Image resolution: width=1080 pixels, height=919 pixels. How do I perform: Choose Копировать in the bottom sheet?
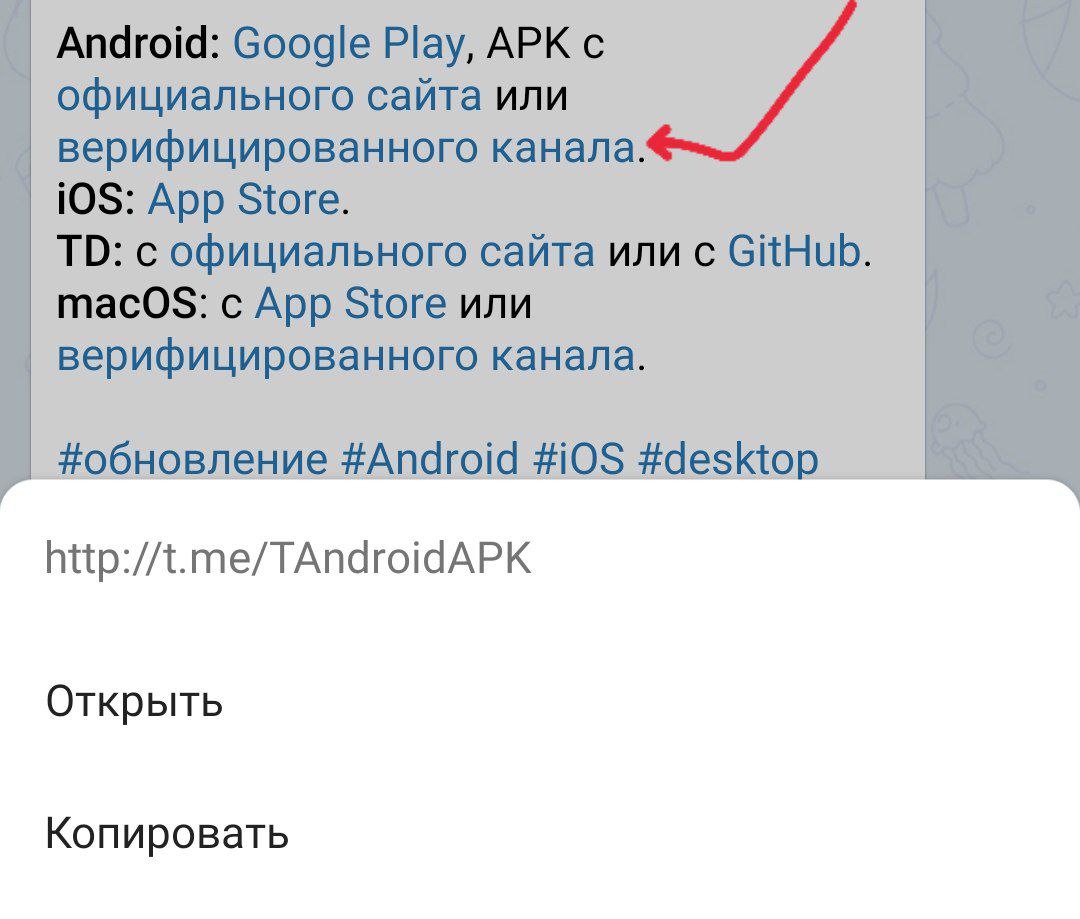(x=540, y=833)
